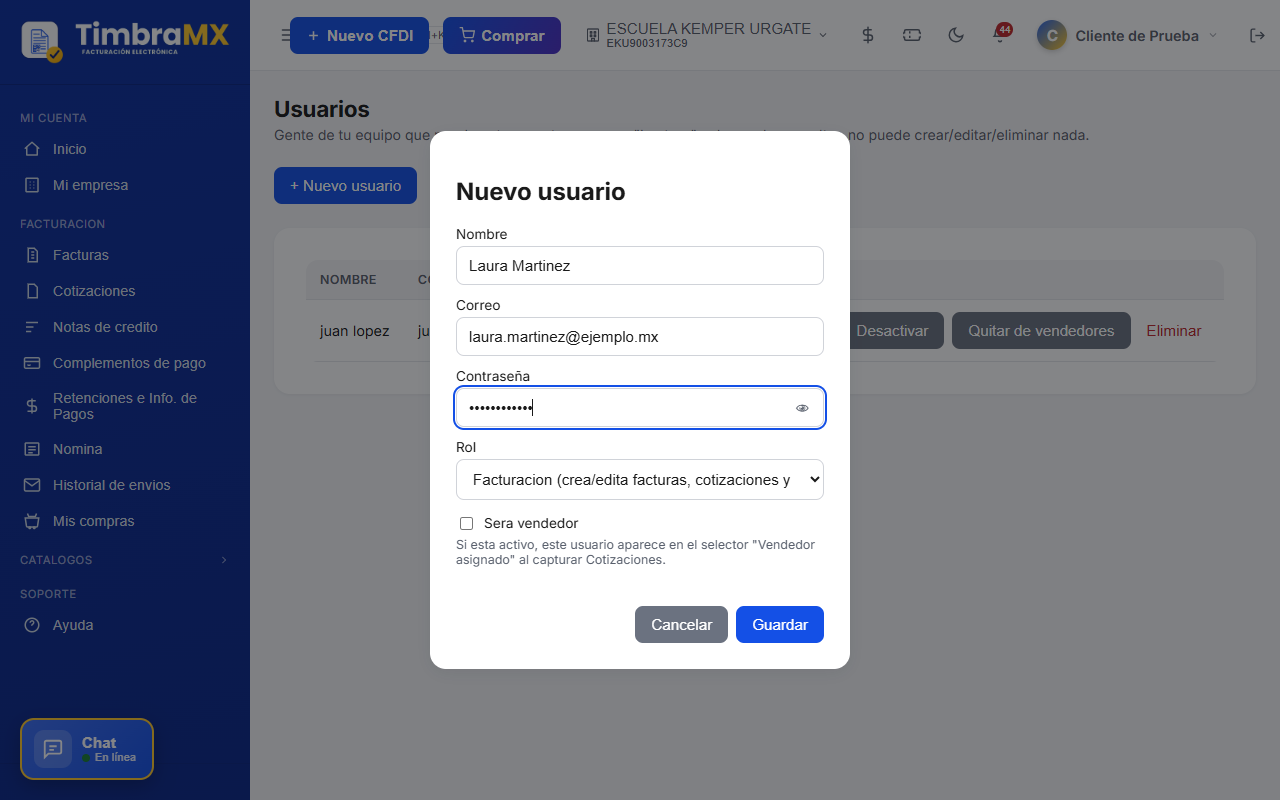The width and height of the screenshot is (1280, 800).
Task: Click the Contraseña password field
Action: 640,407
